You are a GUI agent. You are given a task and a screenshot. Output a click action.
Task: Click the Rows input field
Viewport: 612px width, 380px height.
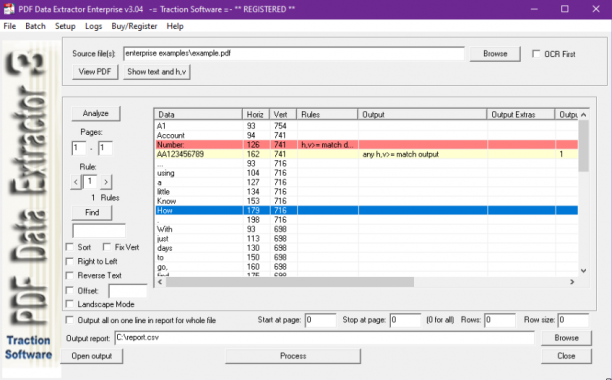coord(500,320)
